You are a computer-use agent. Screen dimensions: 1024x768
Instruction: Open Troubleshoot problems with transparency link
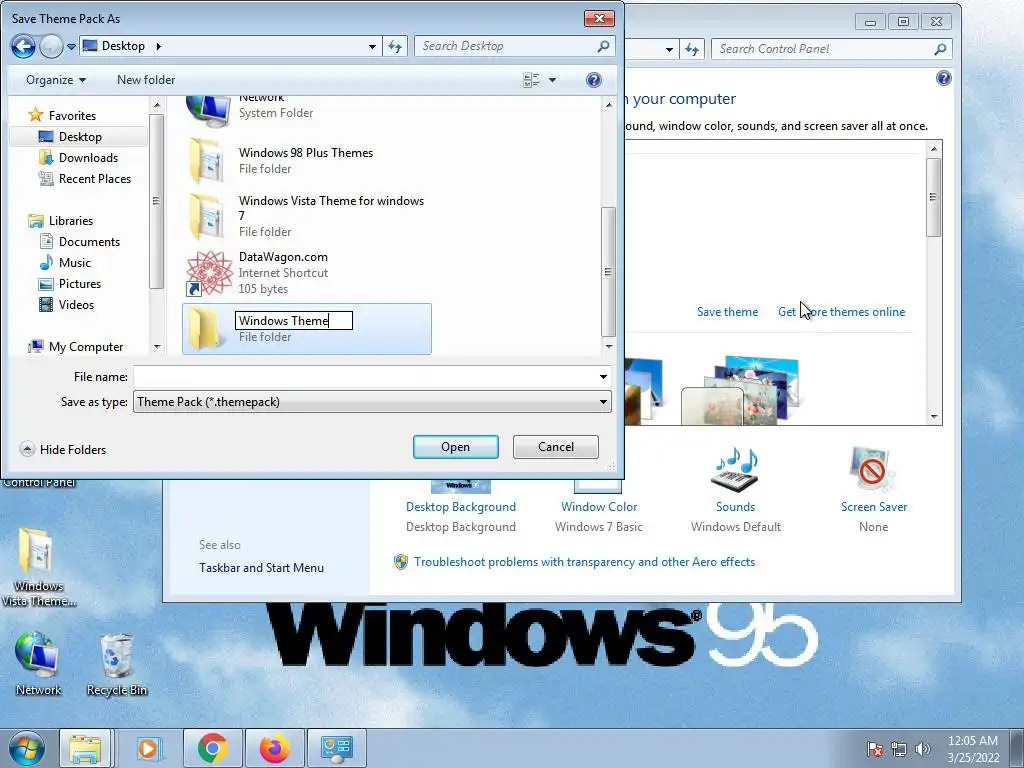pos(584,562)
